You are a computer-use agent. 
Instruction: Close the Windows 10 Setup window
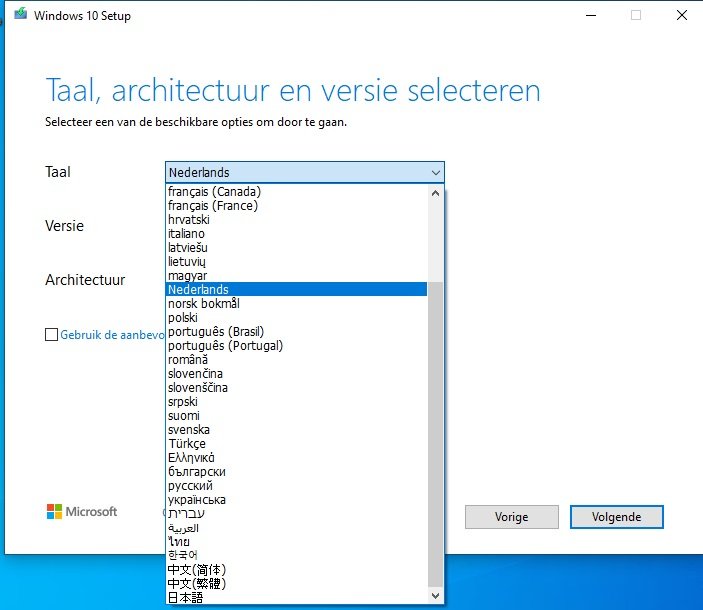(682, 15)
